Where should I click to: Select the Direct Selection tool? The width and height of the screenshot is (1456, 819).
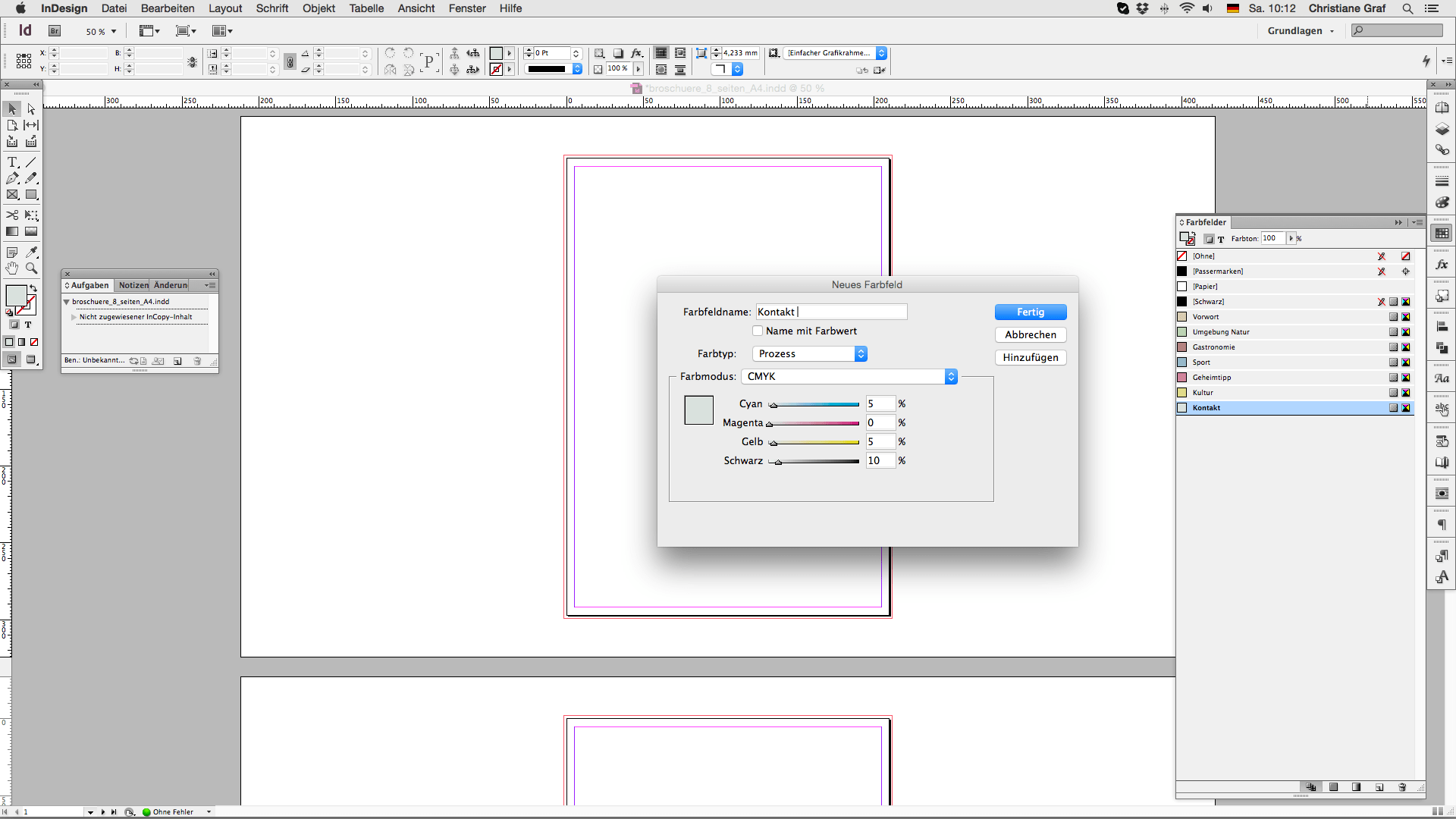31,109
